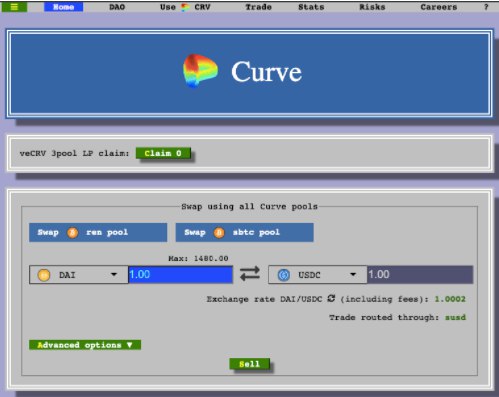Click the exchange rate refresh icon
Image resolution: width=499 pixels, height=397 pixels.
(x=331, y=298)
